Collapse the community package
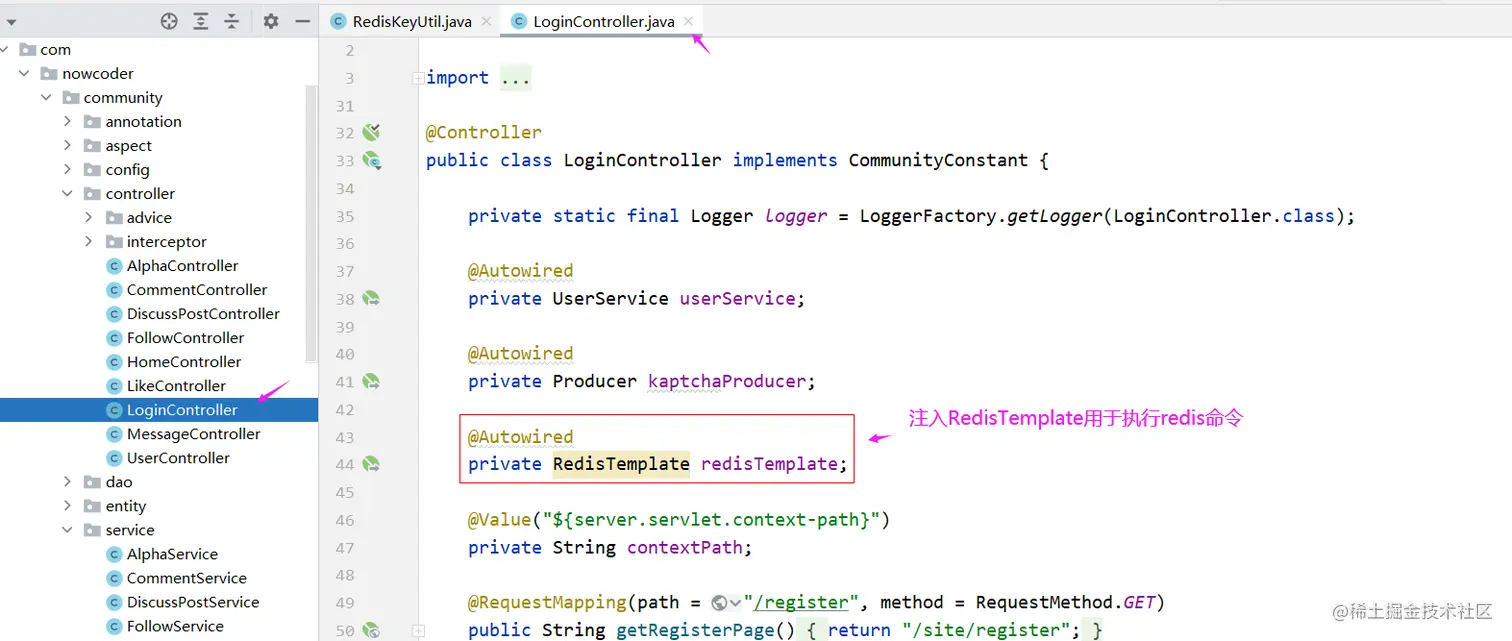The image size is (1512, 641). pyautogui.click(x=46, y=97)
